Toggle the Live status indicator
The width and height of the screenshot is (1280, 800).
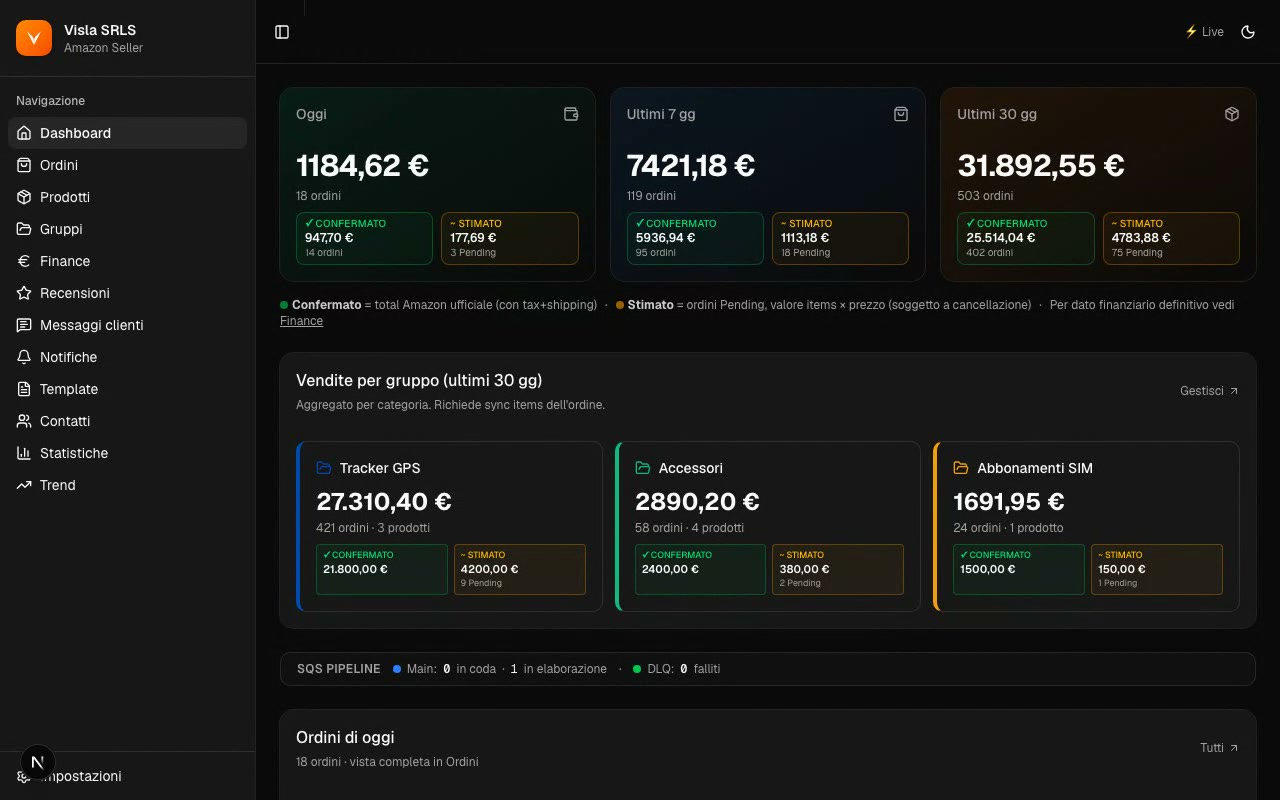[1204, 32]
